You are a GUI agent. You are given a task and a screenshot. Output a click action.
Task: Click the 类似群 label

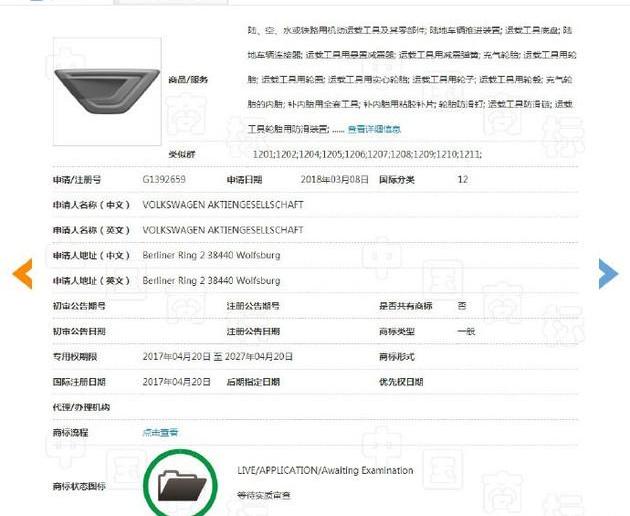pos(182,154)
